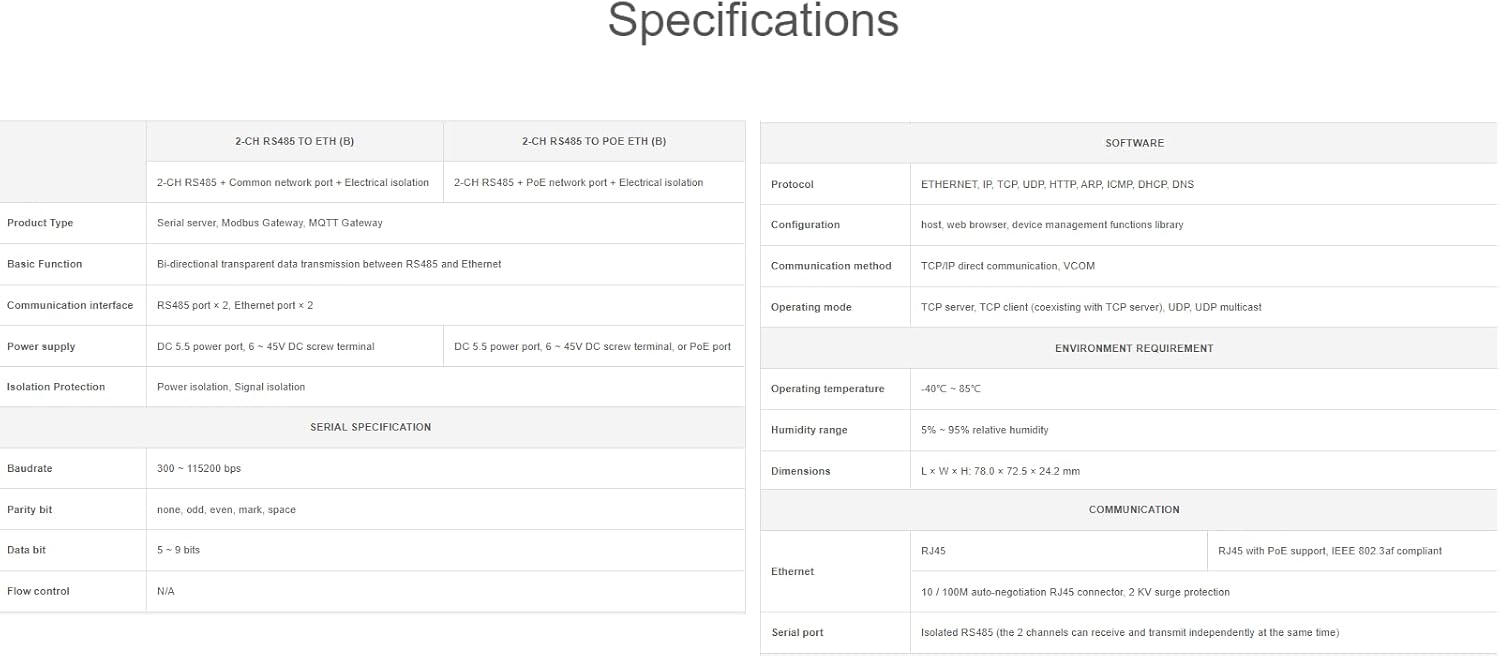Click the Flow control N/A value

[x=166, y=591]
